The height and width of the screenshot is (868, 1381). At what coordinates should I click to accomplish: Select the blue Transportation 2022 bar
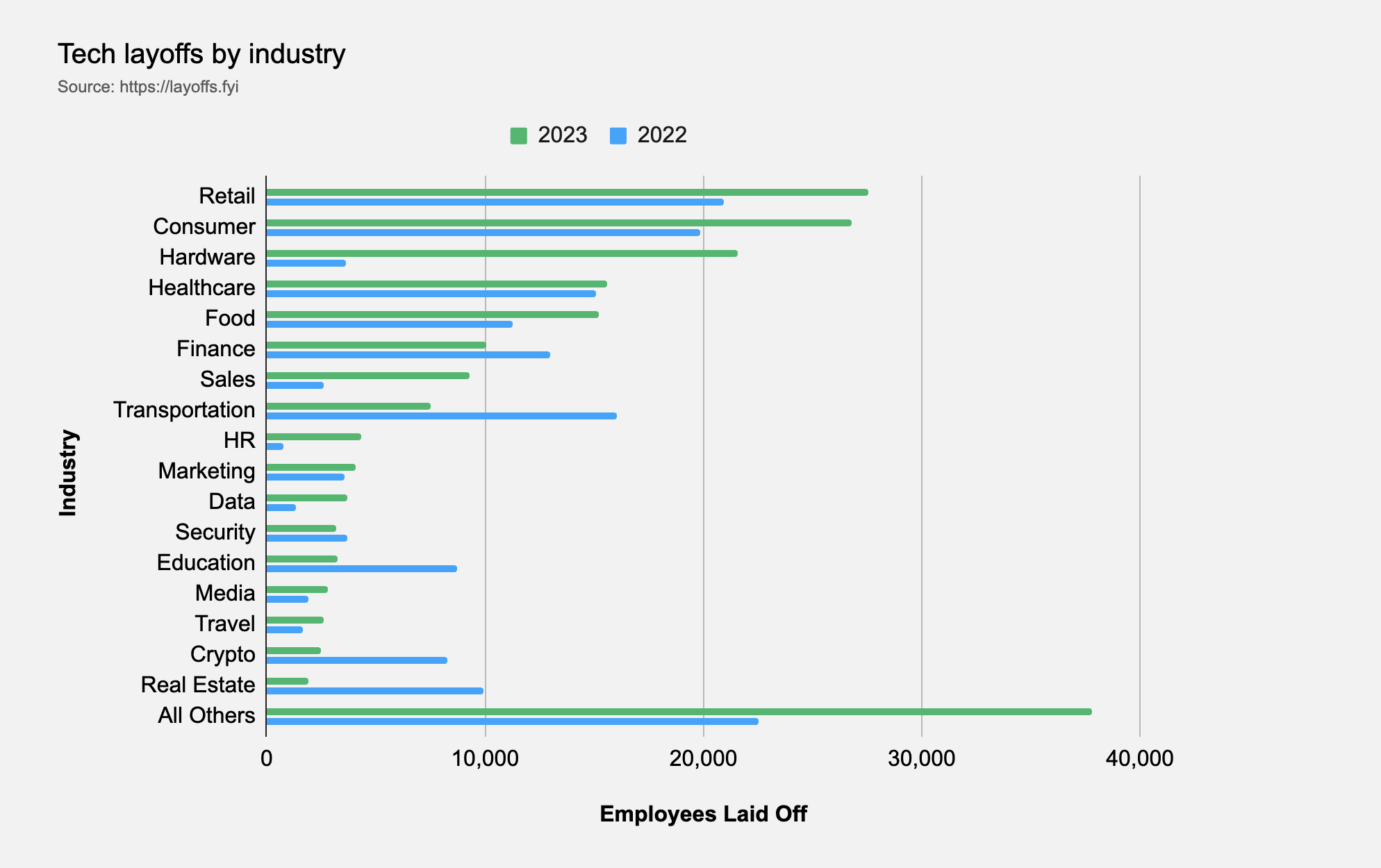pos(440,416)
